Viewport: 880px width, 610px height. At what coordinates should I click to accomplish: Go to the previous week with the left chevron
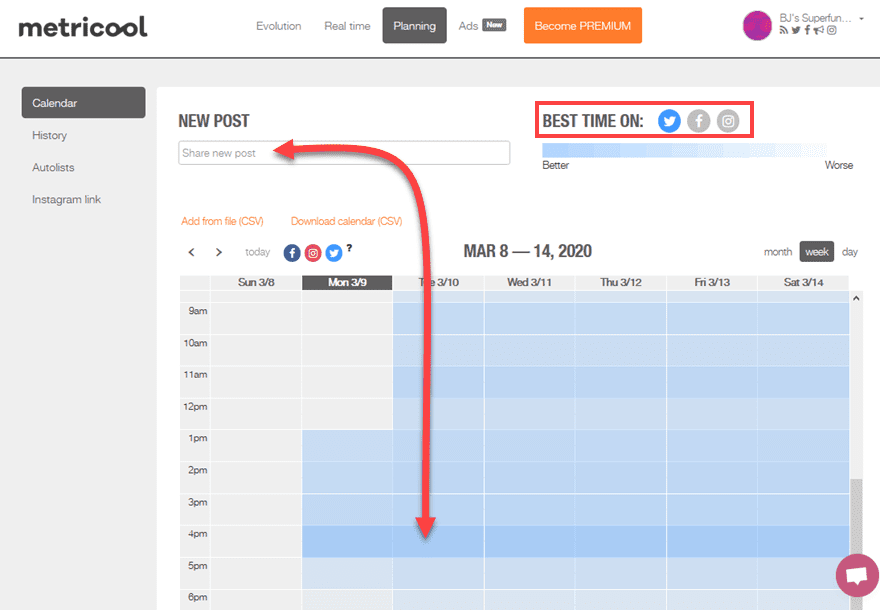click(x=191, y=252)
